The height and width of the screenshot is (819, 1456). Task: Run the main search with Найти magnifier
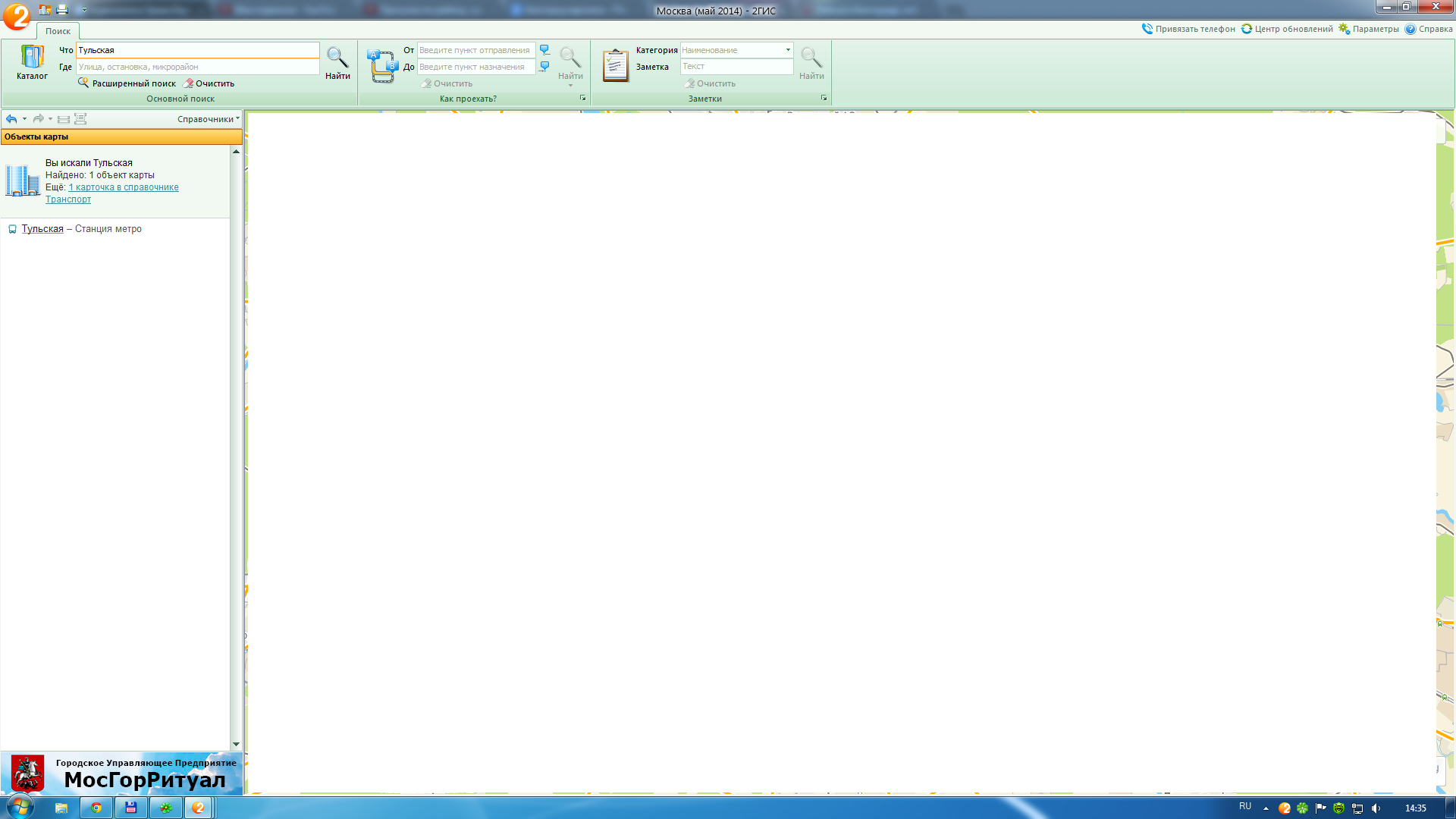[x=337, y=62]
